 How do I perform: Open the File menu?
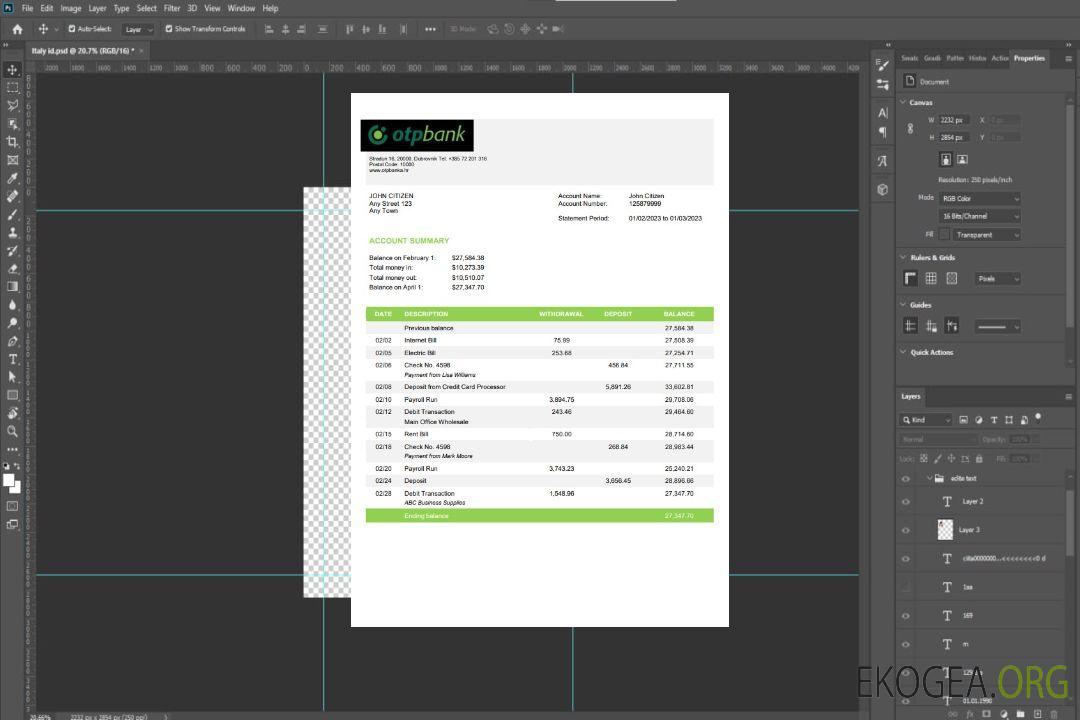(28, 8)
